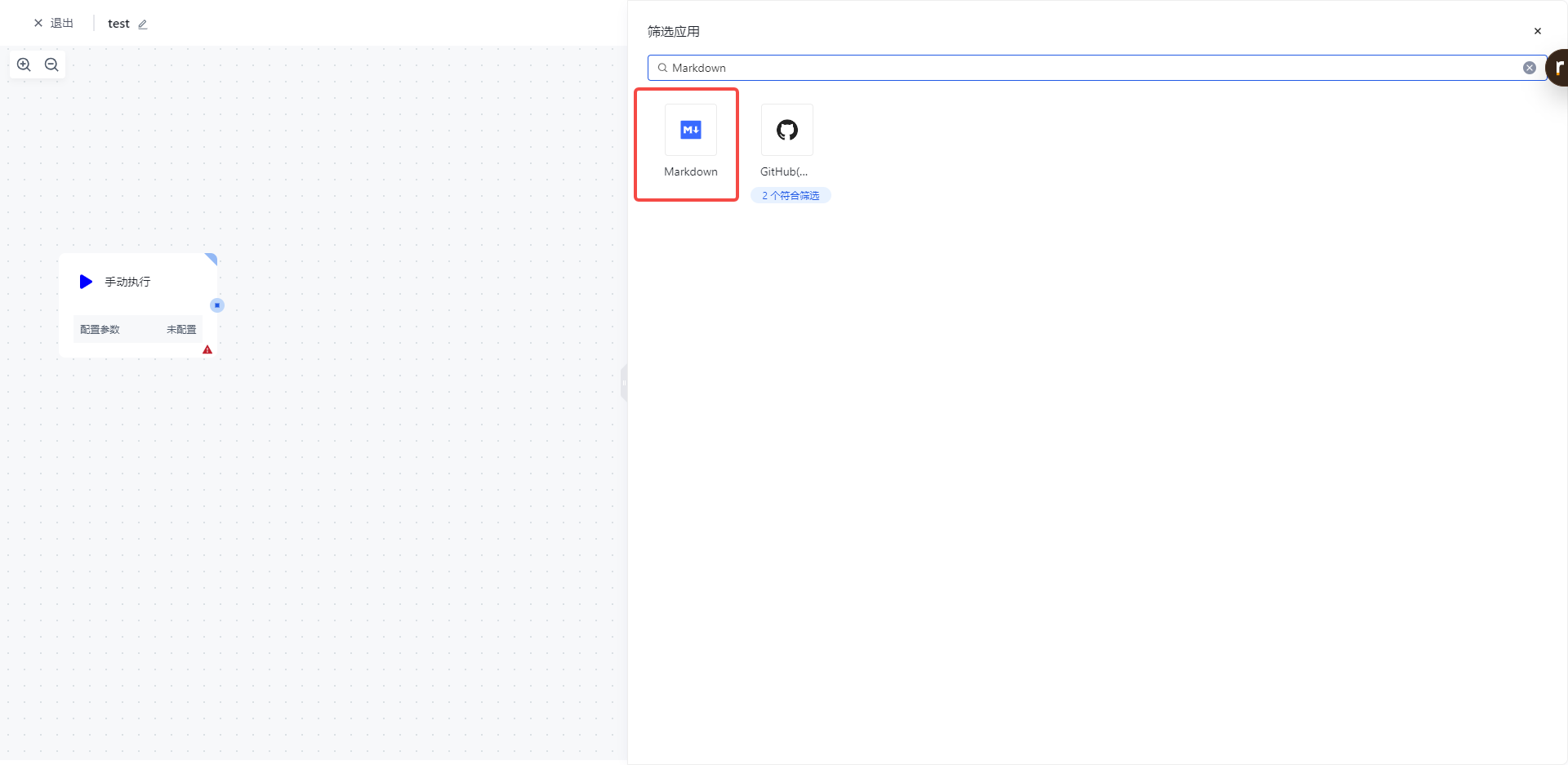Click the blue play icon on node
Image resolution: width=1568 pixels, height=765 pixels.
point(86,282)
